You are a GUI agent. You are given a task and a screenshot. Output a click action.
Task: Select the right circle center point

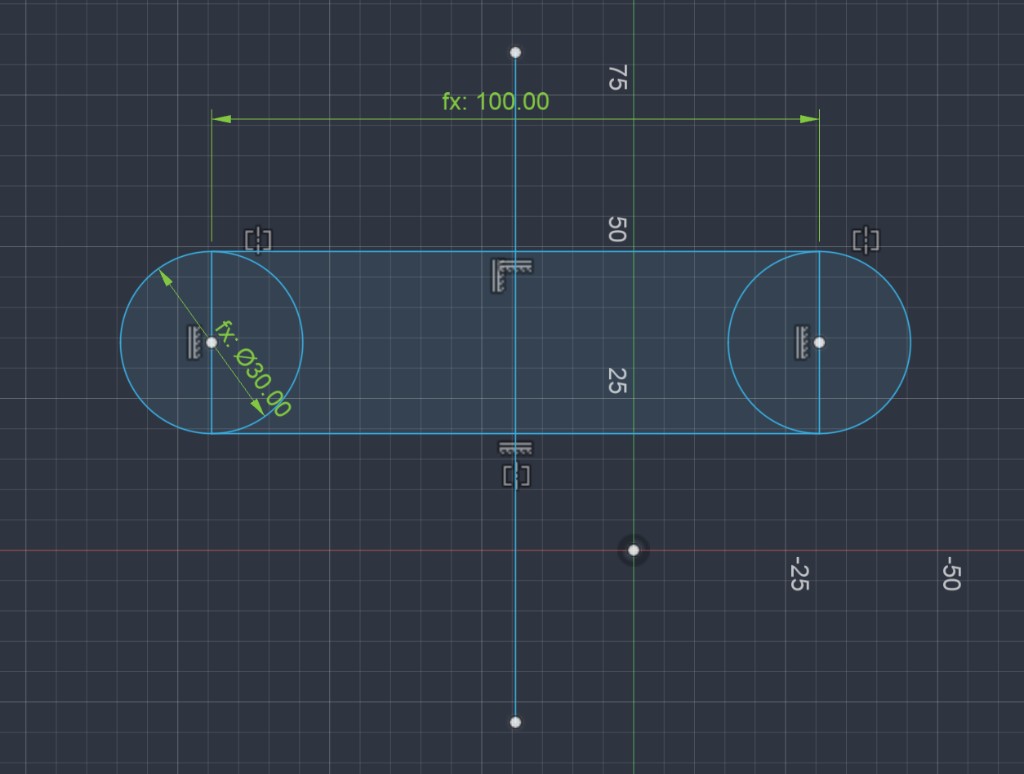coord(820,342)
